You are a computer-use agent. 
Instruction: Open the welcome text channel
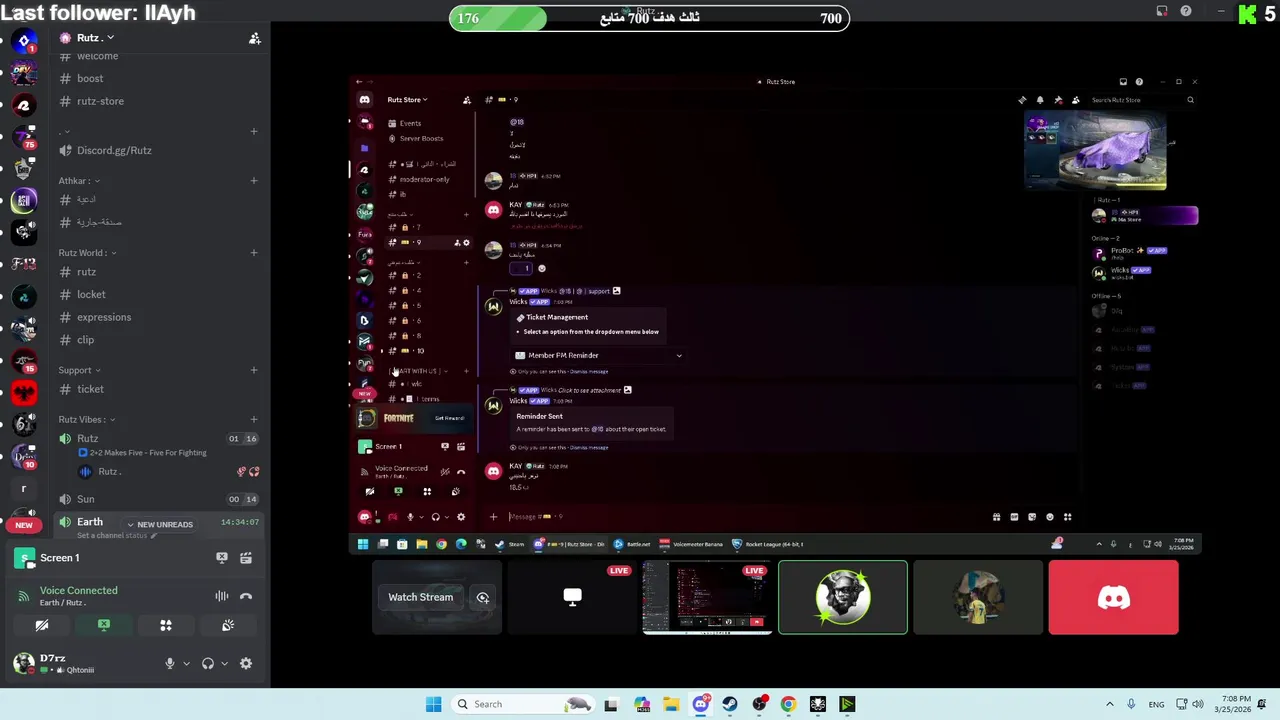click(x=97, y=56)
